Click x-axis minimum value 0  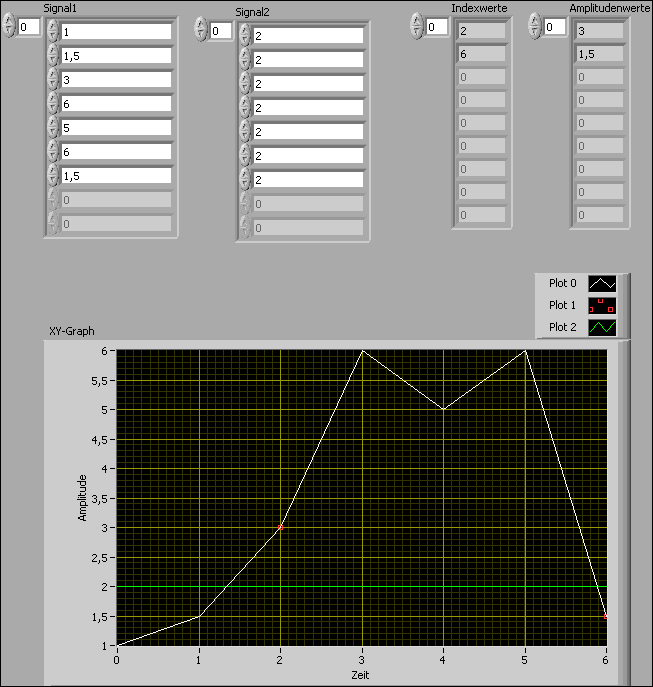(116, 660)
